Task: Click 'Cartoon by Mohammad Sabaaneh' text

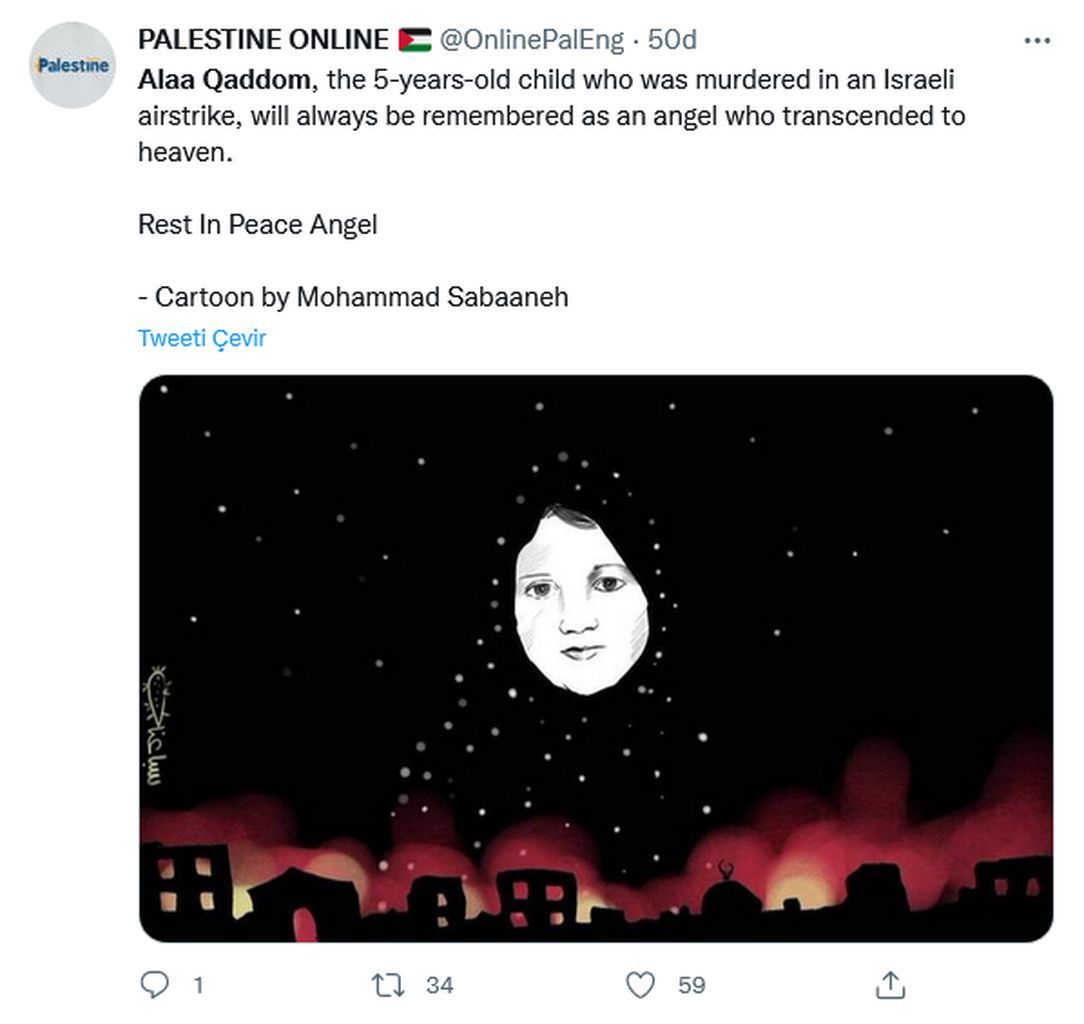Action: coord(362,297)
